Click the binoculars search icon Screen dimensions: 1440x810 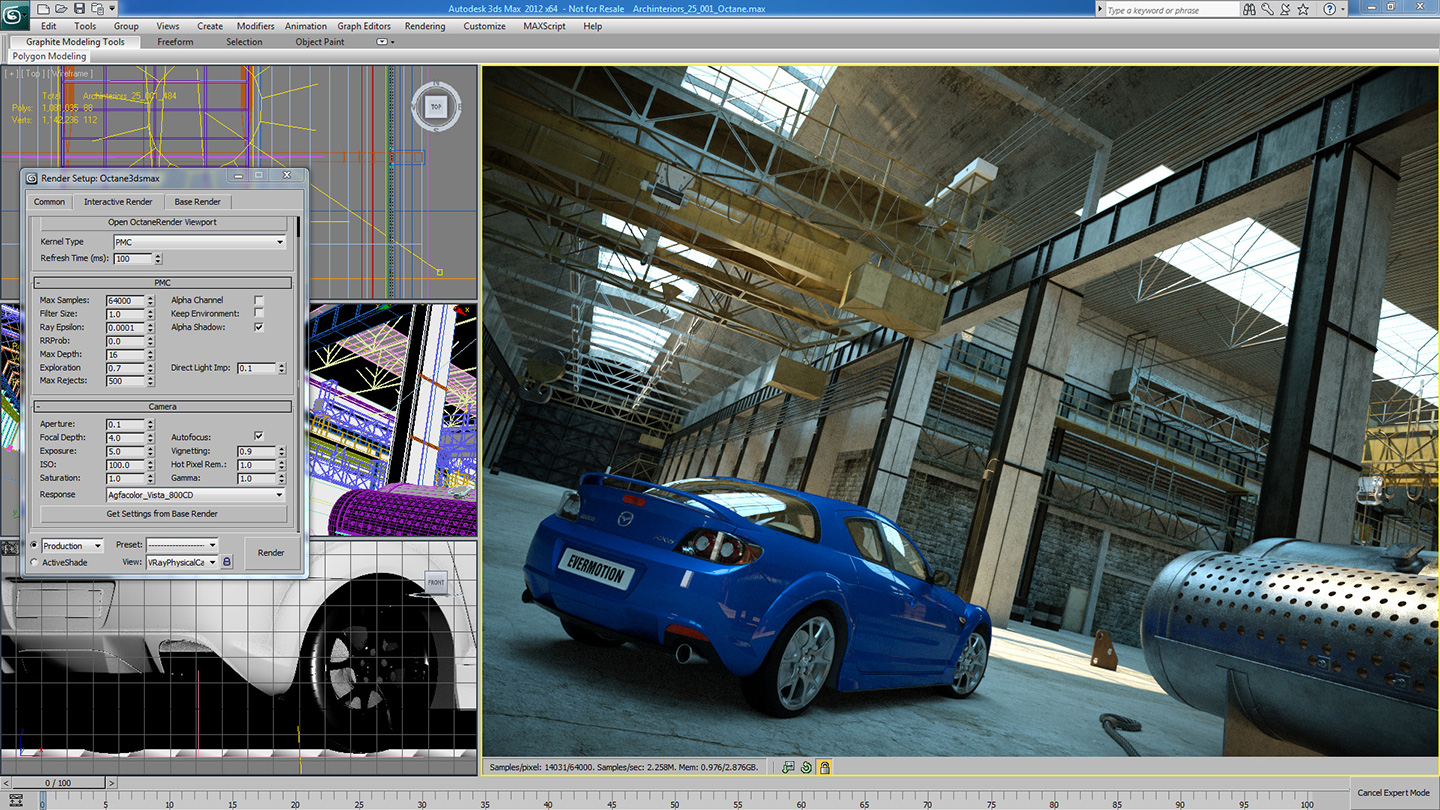click(1249, 9)
